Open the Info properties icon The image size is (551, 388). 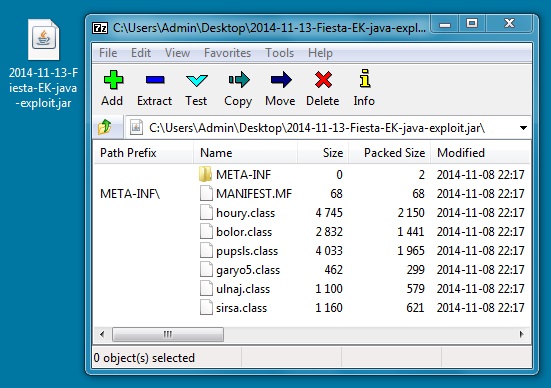coord(364,78)
